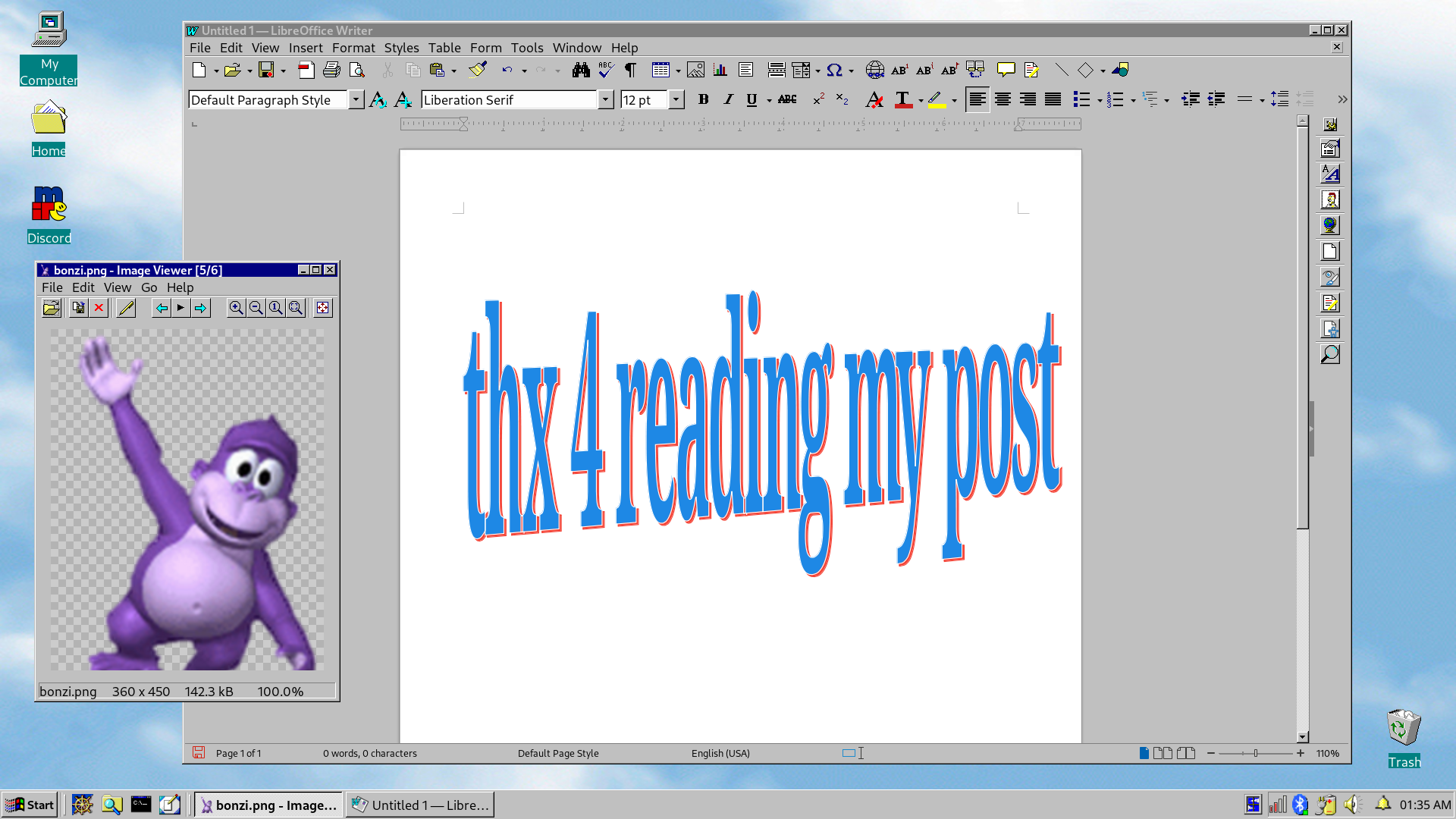
Task: Click the Font Color red A swatch
Action: coord(902,99)
